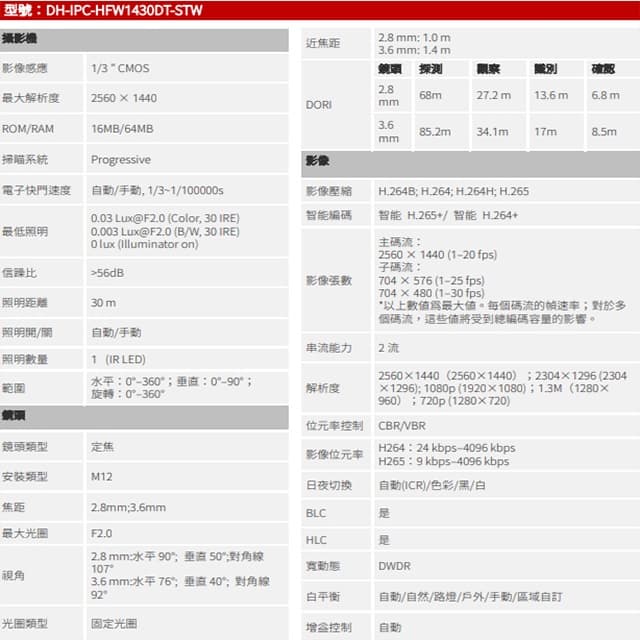The width and height of the screenshot is (640, 640).
Task: Select the 攝影機 section header
Action: (144, 39)
